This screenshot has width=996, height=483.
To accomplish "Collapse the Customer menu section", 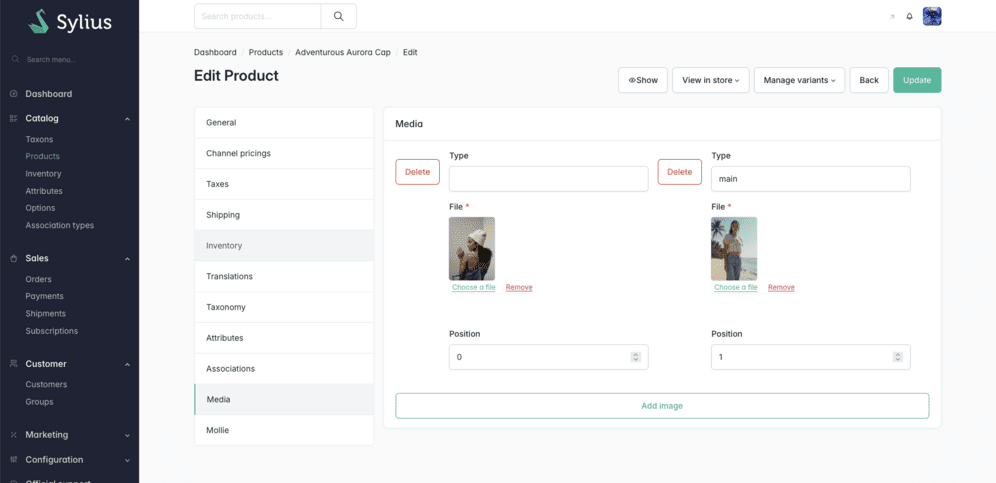I will coord(127,365).
